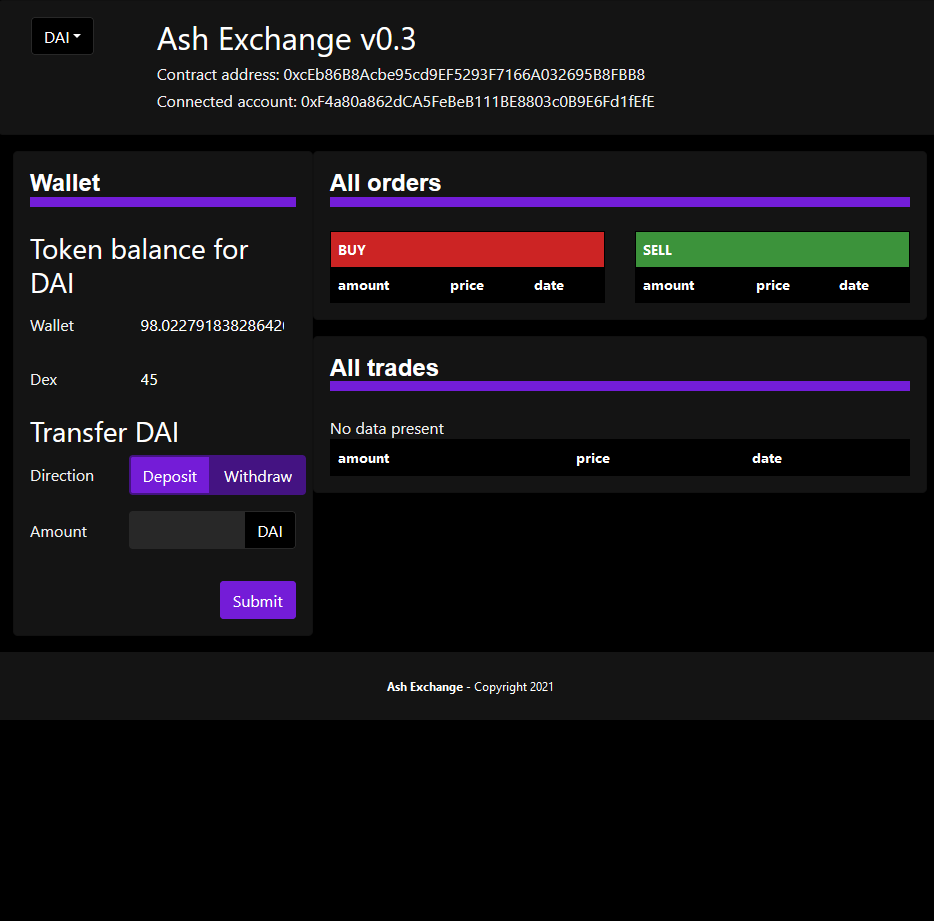Open the DAI token dropdown

pyautogui.click(x=62, y=37)
